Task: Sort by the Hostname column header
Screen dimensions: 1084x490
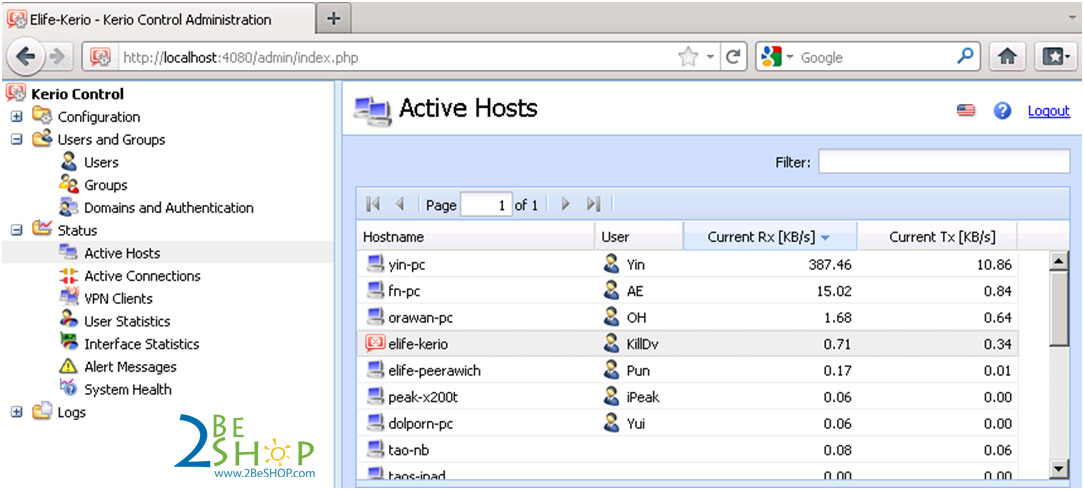Action: point(475,237)
